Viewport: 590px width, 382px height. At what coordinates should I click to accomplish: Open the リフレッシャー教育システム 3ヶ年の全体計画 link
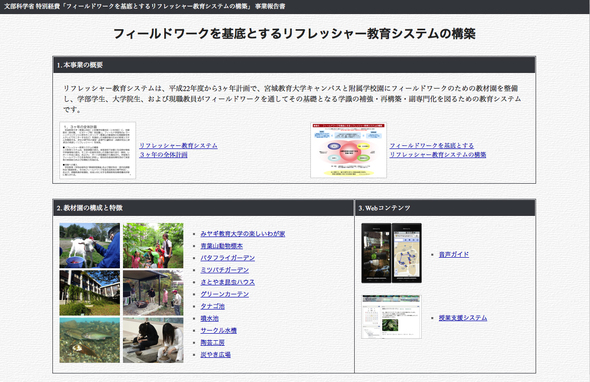point(178,150)
